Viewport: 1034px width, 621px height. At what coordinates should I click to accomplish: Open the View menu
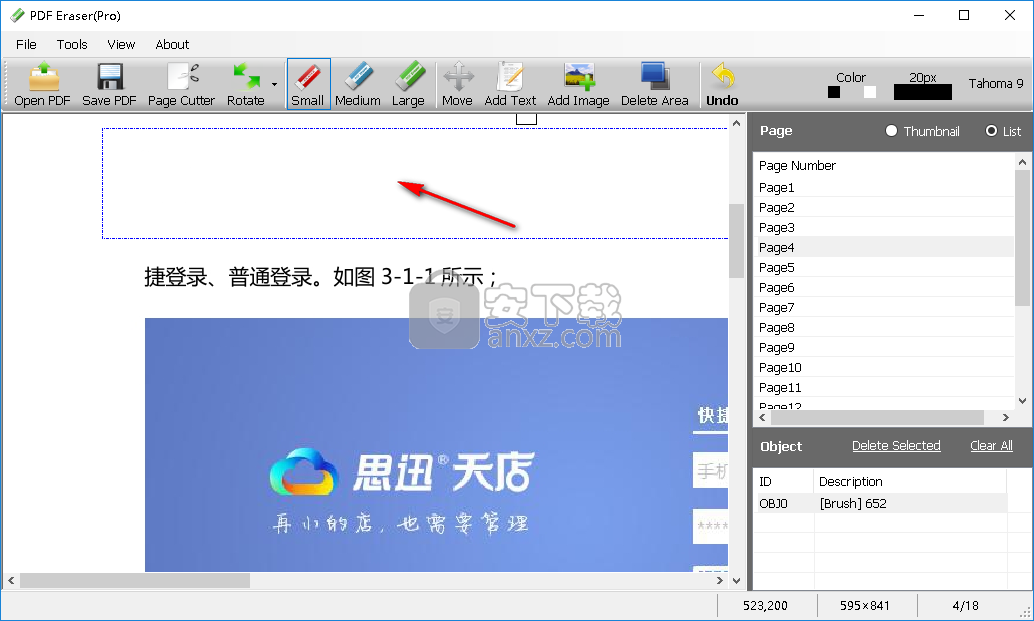tap(121, 44)
